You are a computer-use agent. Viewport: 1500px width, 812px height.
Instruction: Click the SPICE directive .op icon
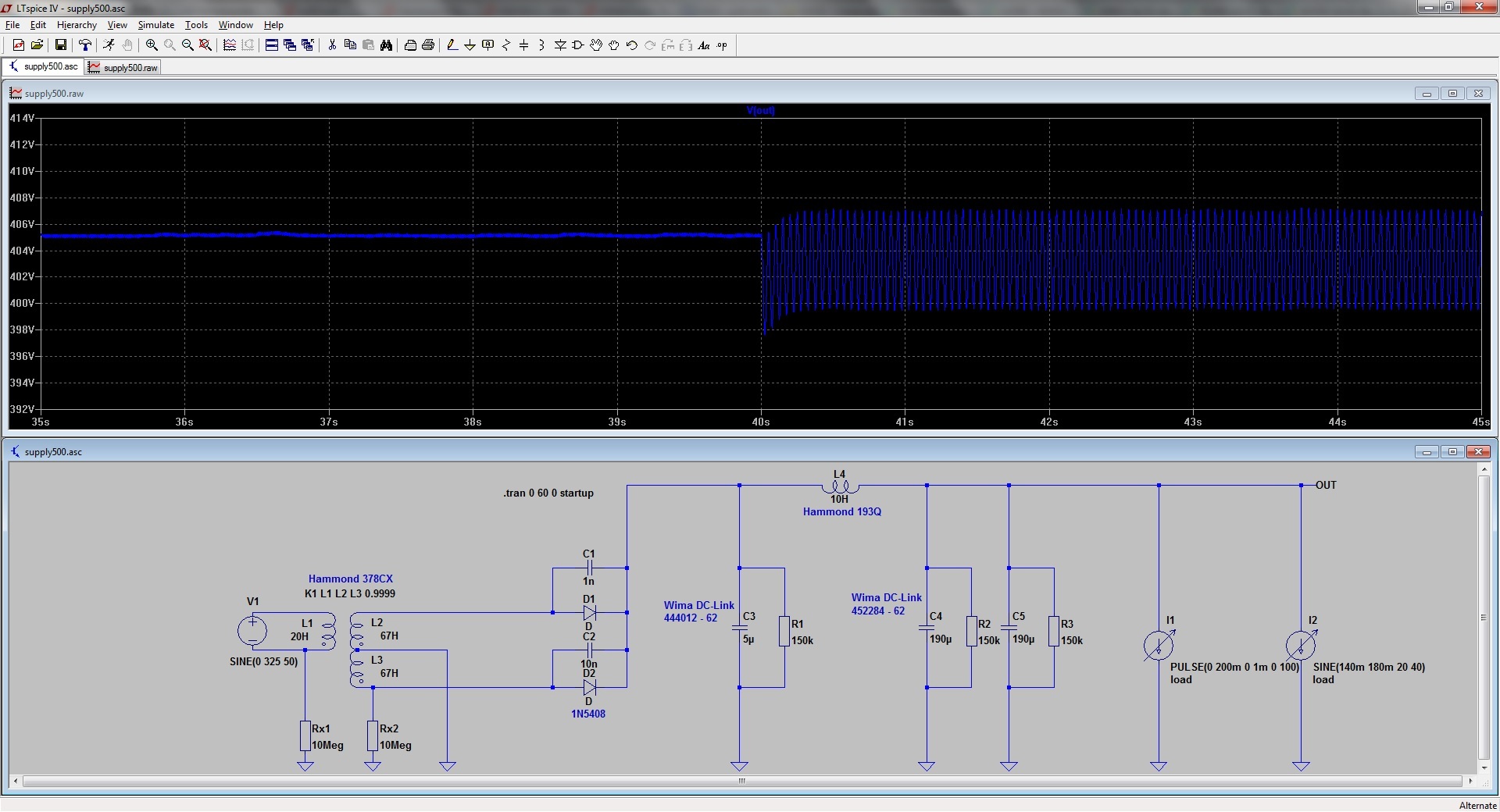click(x=722, y=45)
